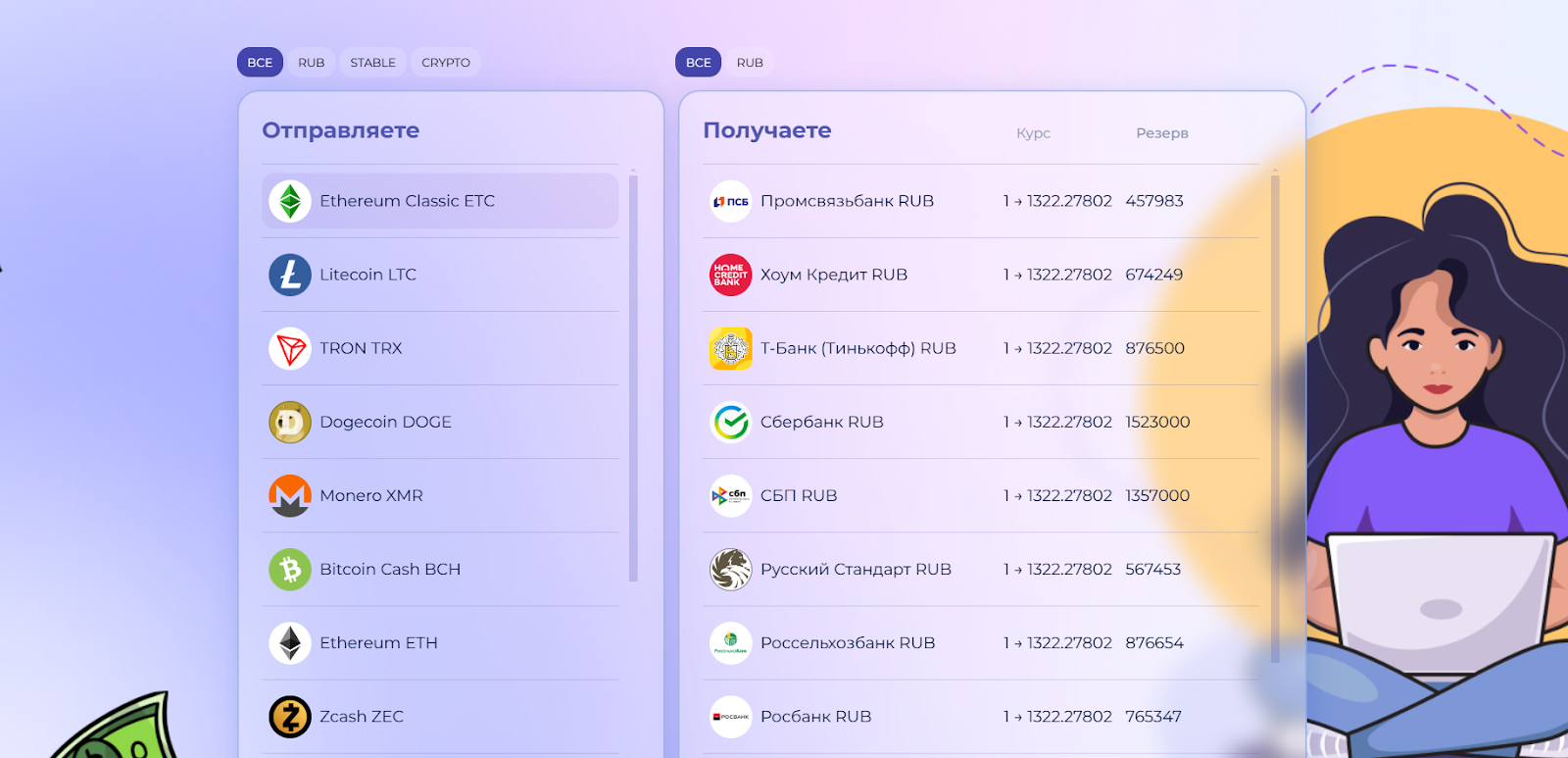This screenshot has width=1568, height=758.
Task: Select СБП RUB to receive
Action: (x=981, y=495)
